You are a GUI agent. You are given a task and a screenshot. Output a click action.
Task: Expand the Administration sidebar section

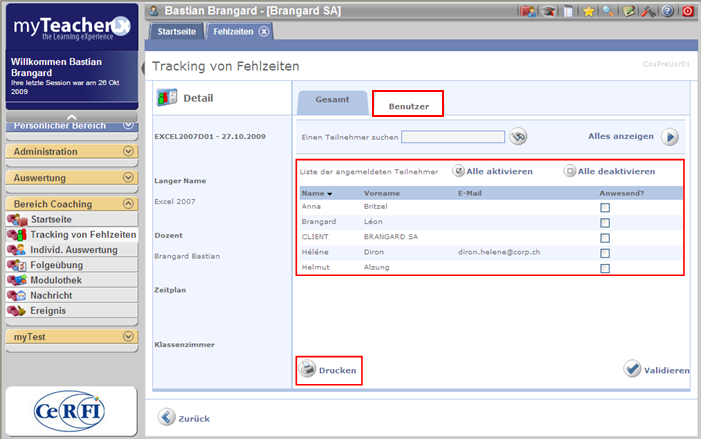coord(128,151)
